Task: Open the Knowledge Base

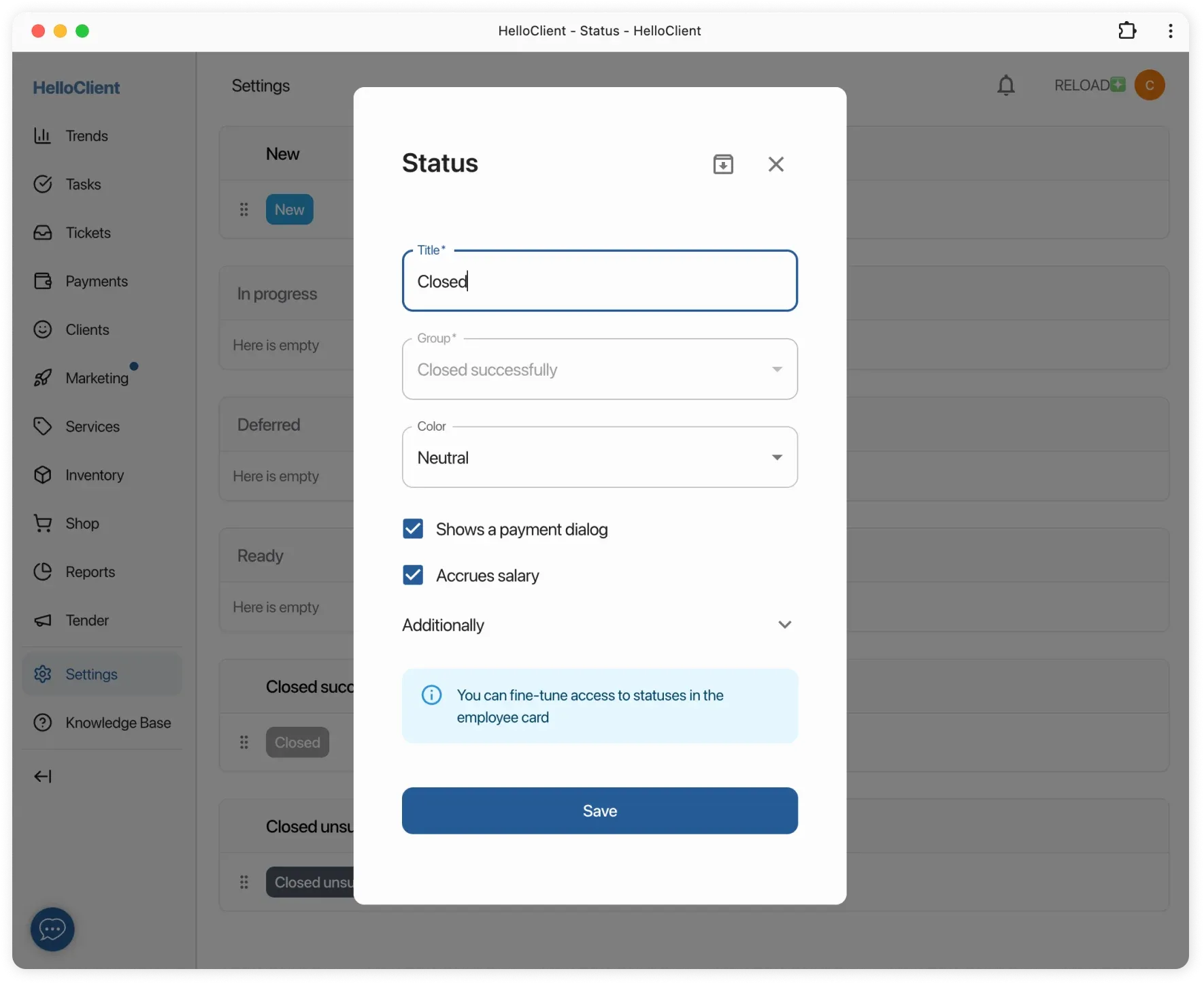Action: [118, 723]
